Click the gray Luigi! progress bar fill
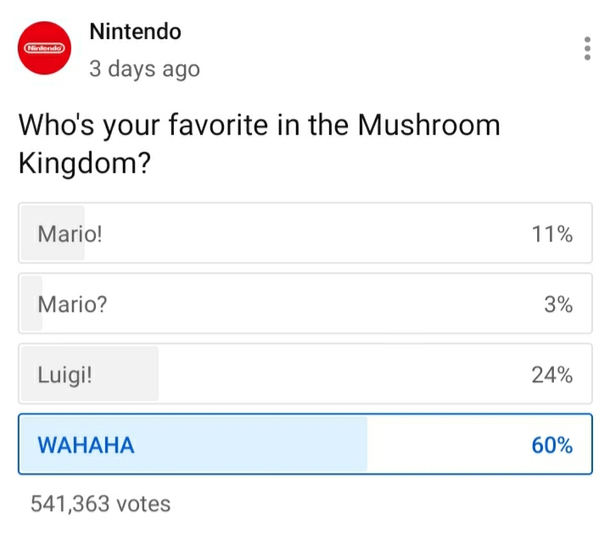610x534 pixels. (90, 374)
